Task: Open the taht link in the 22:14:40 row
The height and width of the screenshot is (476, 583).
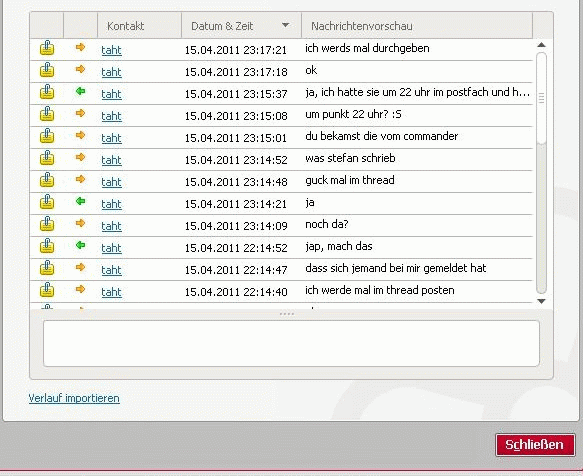Action: pyautogui.click(x=111, y=291)
